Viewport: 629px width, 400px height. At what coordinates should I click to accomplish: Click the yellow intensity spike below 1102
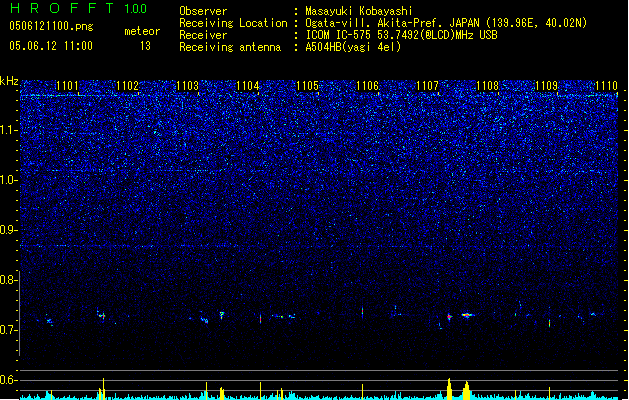click(103, 389)
